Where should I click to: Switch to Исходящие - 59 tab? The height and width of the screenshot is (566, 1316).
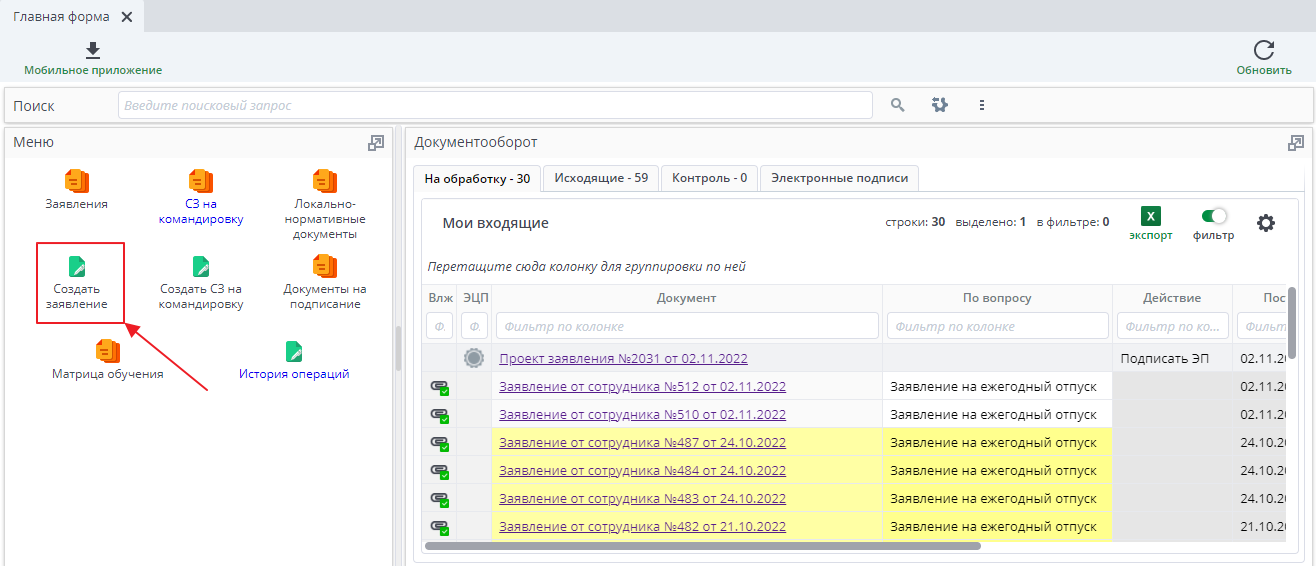[x=601, y=178]
